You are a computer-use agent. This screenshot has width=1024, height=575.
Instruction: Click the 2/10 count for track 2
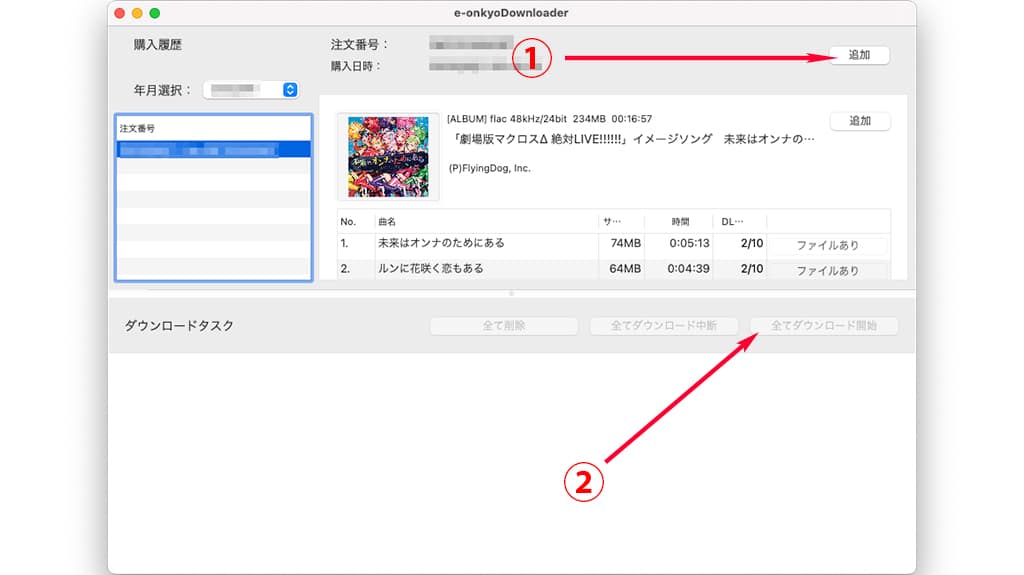[x=752, y=269]
